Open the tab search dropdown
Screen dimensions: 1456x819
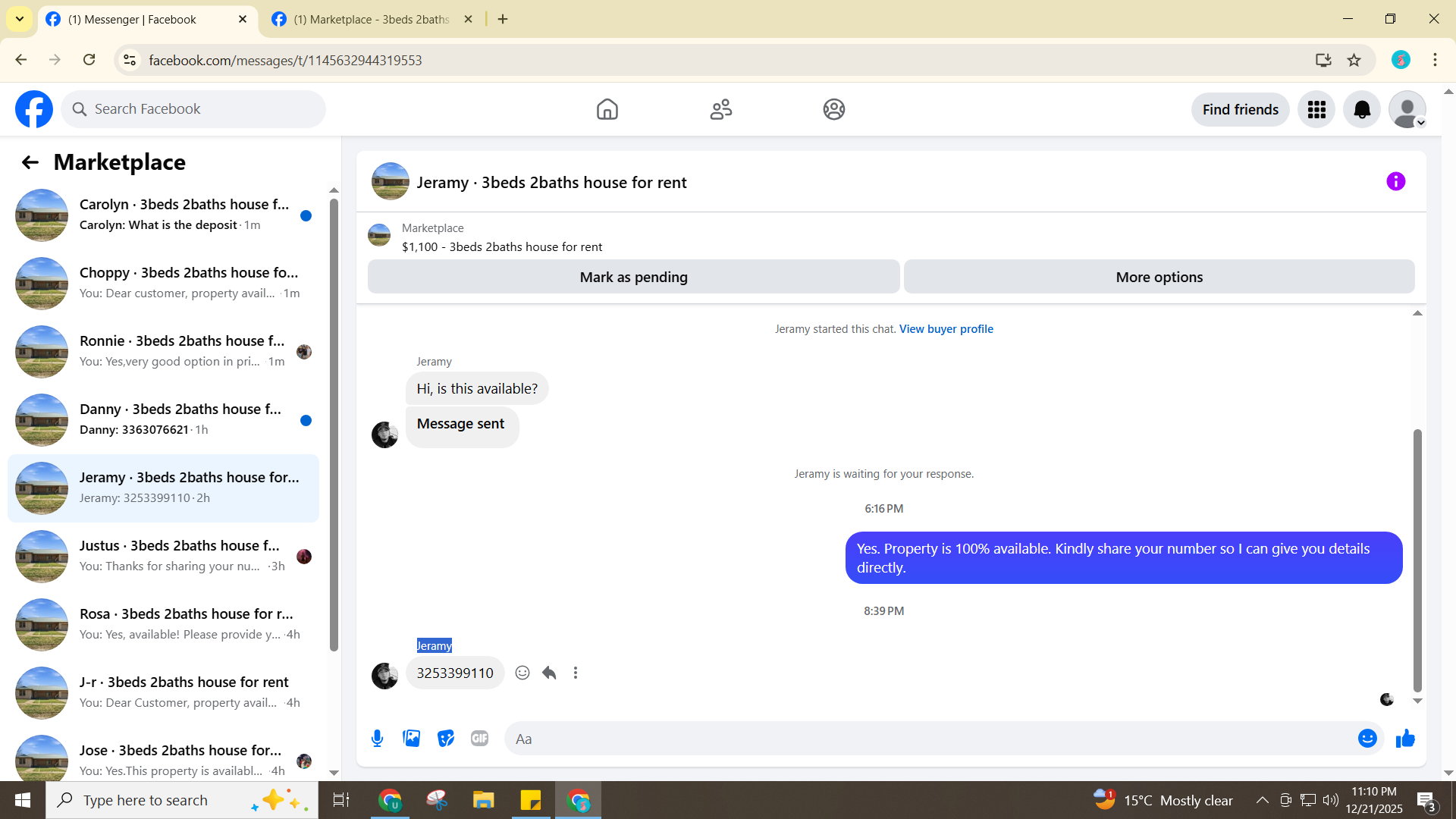(x=20, y=20)
